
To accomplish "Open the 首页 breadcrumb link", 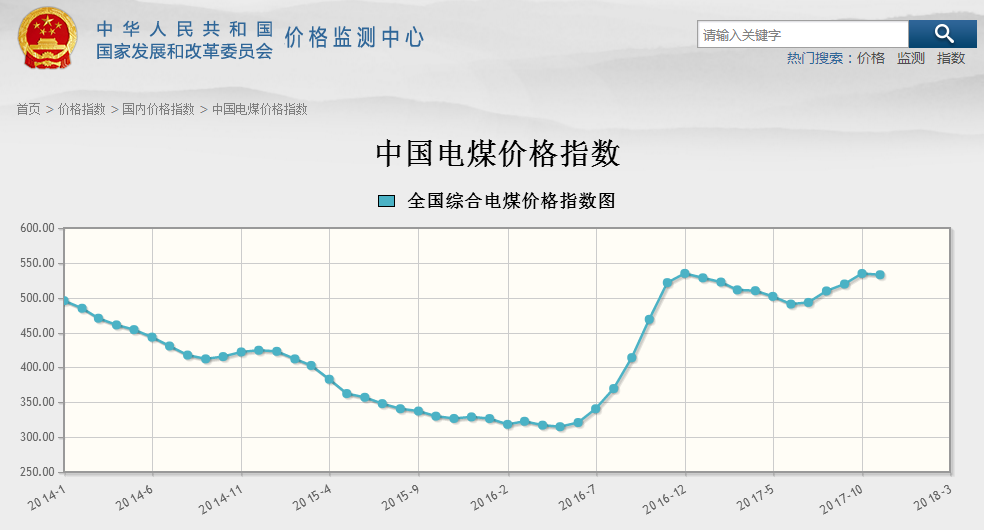I will coord(28,109).
